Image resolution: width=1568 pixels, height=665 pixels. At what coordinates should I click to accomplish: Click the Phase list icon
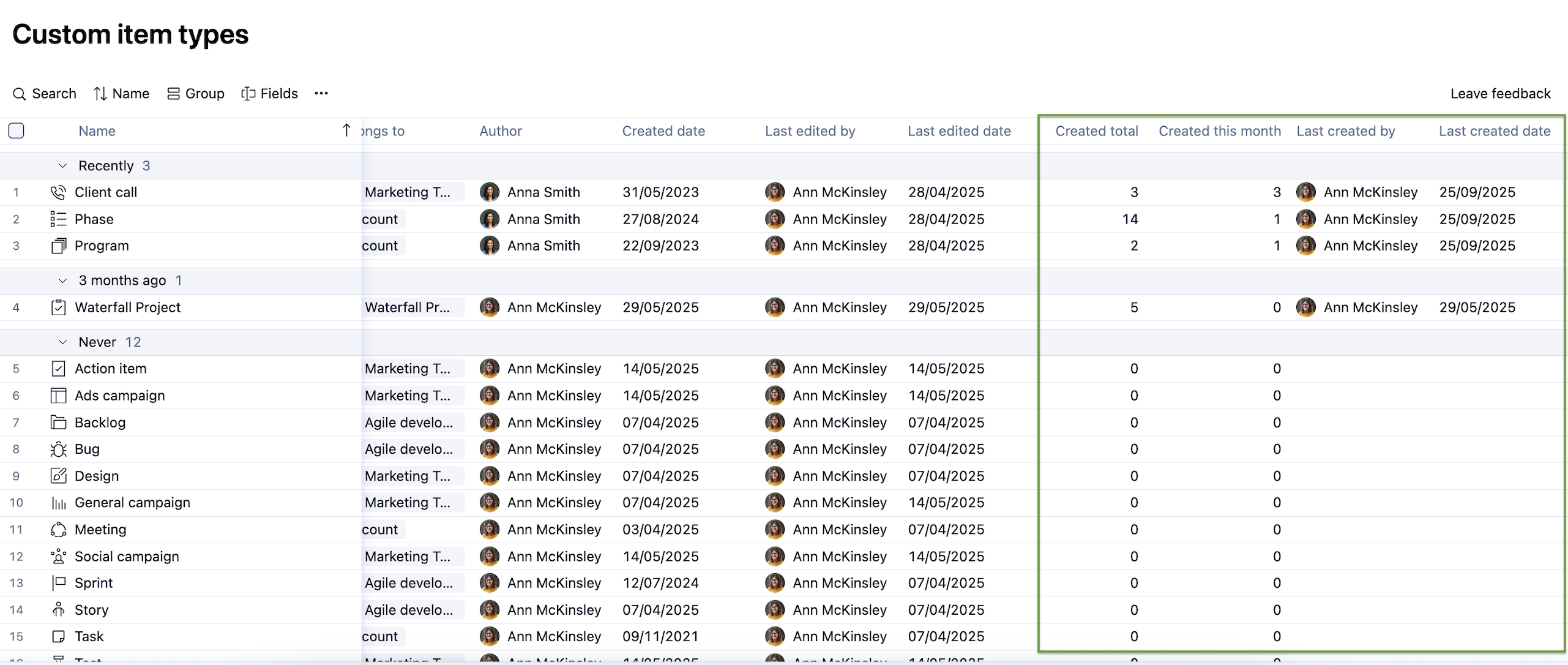[x=58, y=219]
